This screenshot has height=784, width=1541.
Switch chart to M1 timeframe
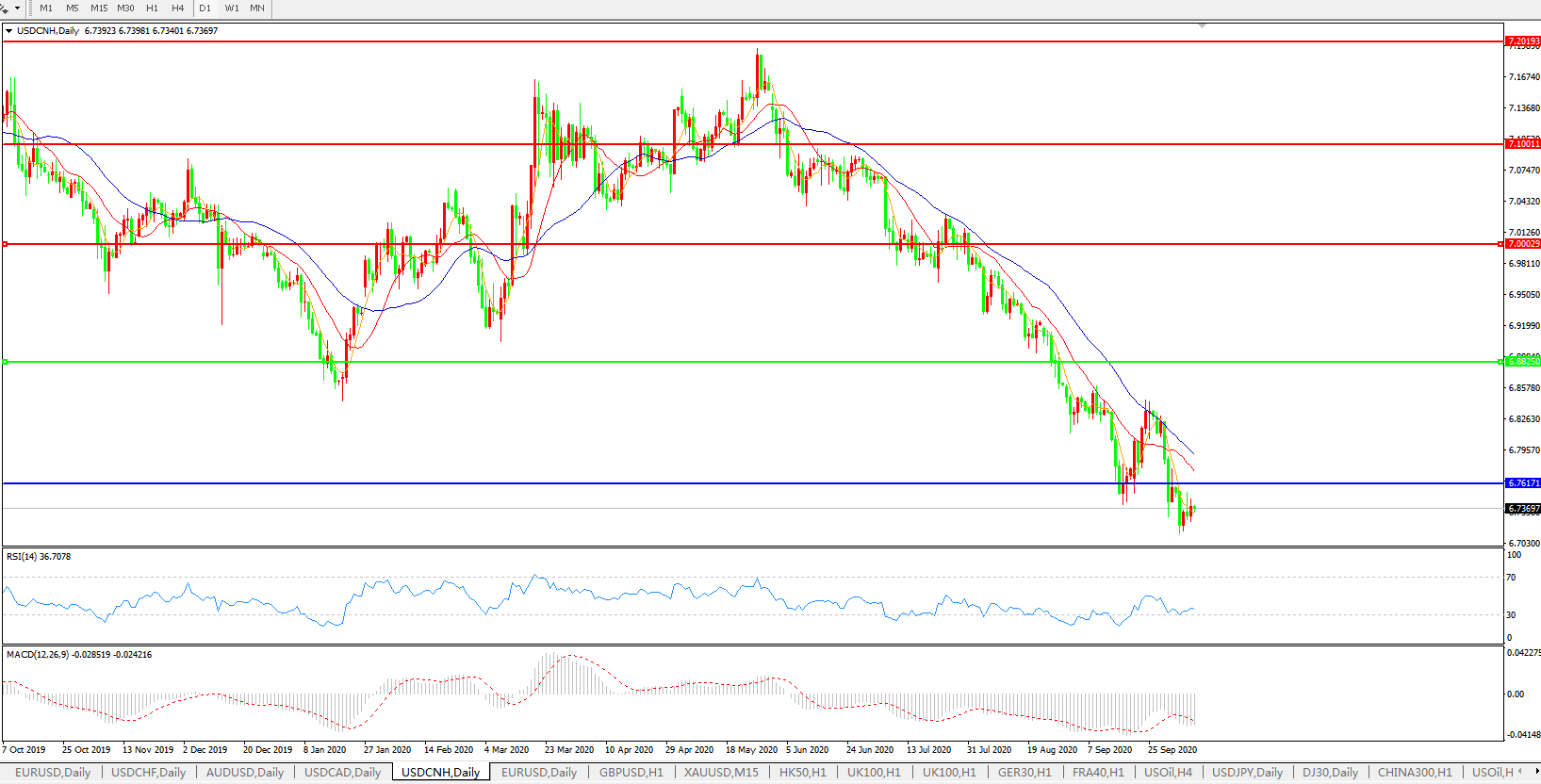coord(46,8)
